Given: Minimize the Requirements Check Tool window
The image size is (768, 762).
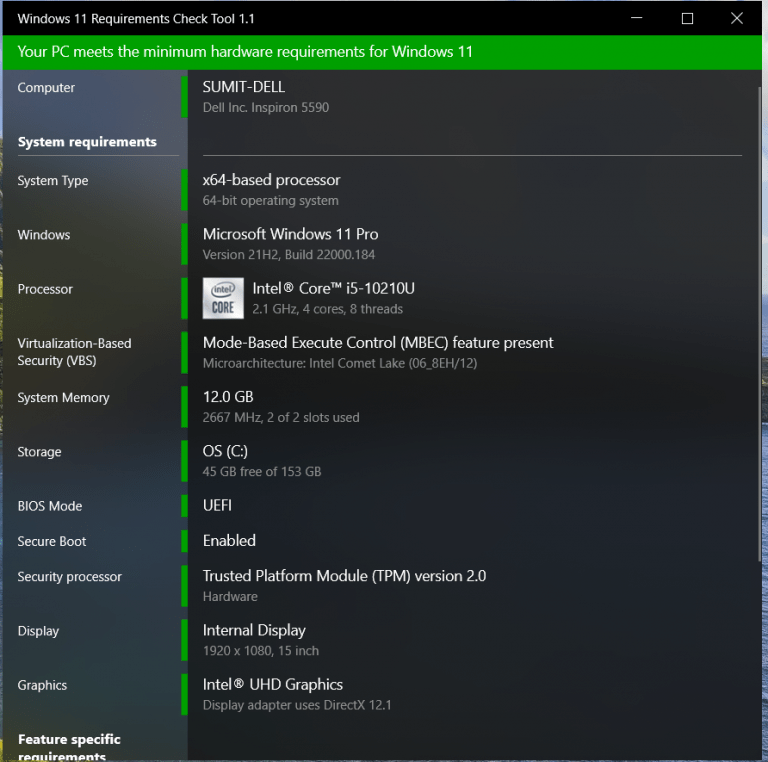Looking at the screenshot, I should (636, 18).
